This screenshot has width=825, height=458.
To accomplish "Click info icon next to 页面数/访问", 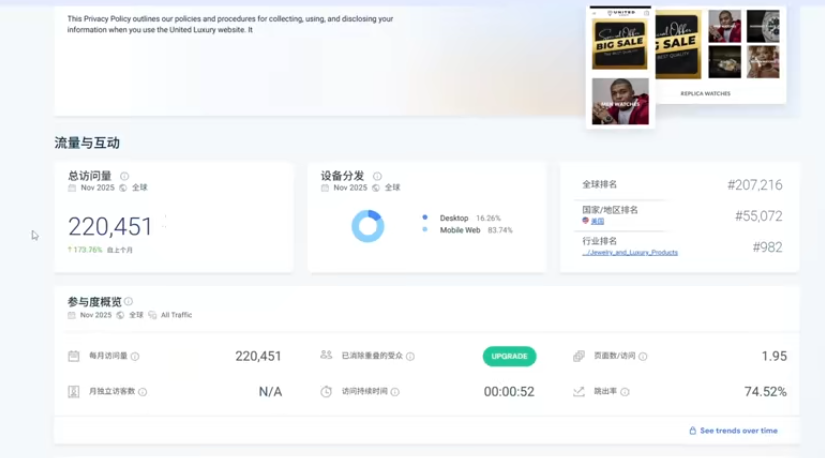I will [x=642, y=356].
